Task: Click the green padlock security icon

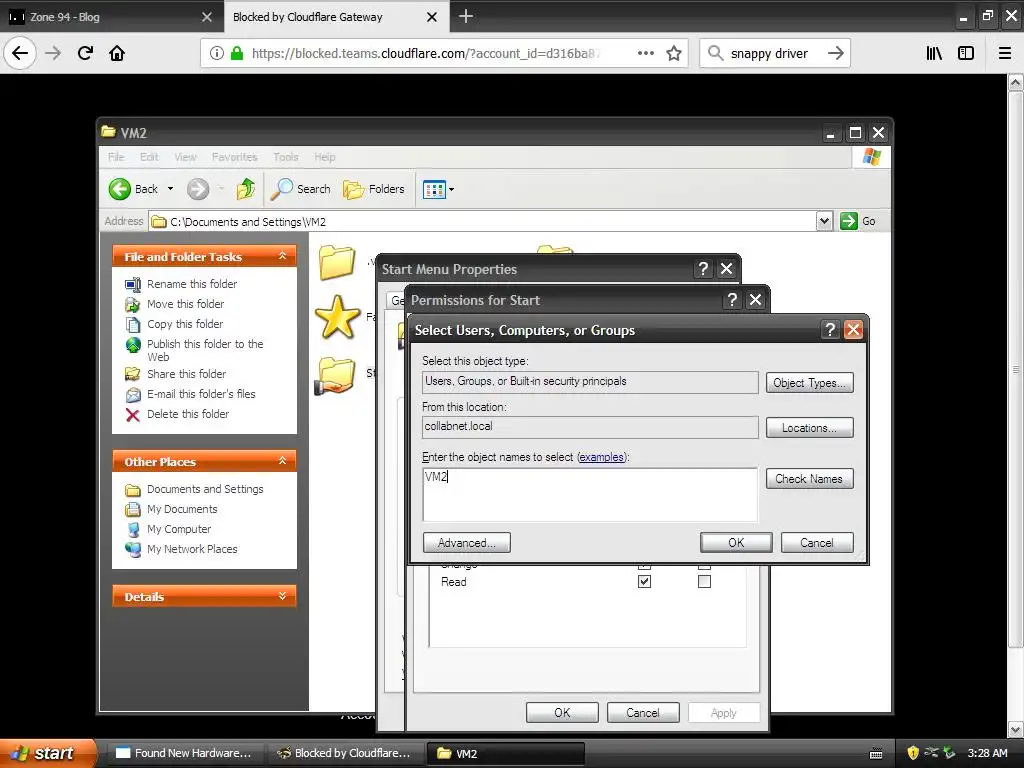Action: tap(237, 53)
